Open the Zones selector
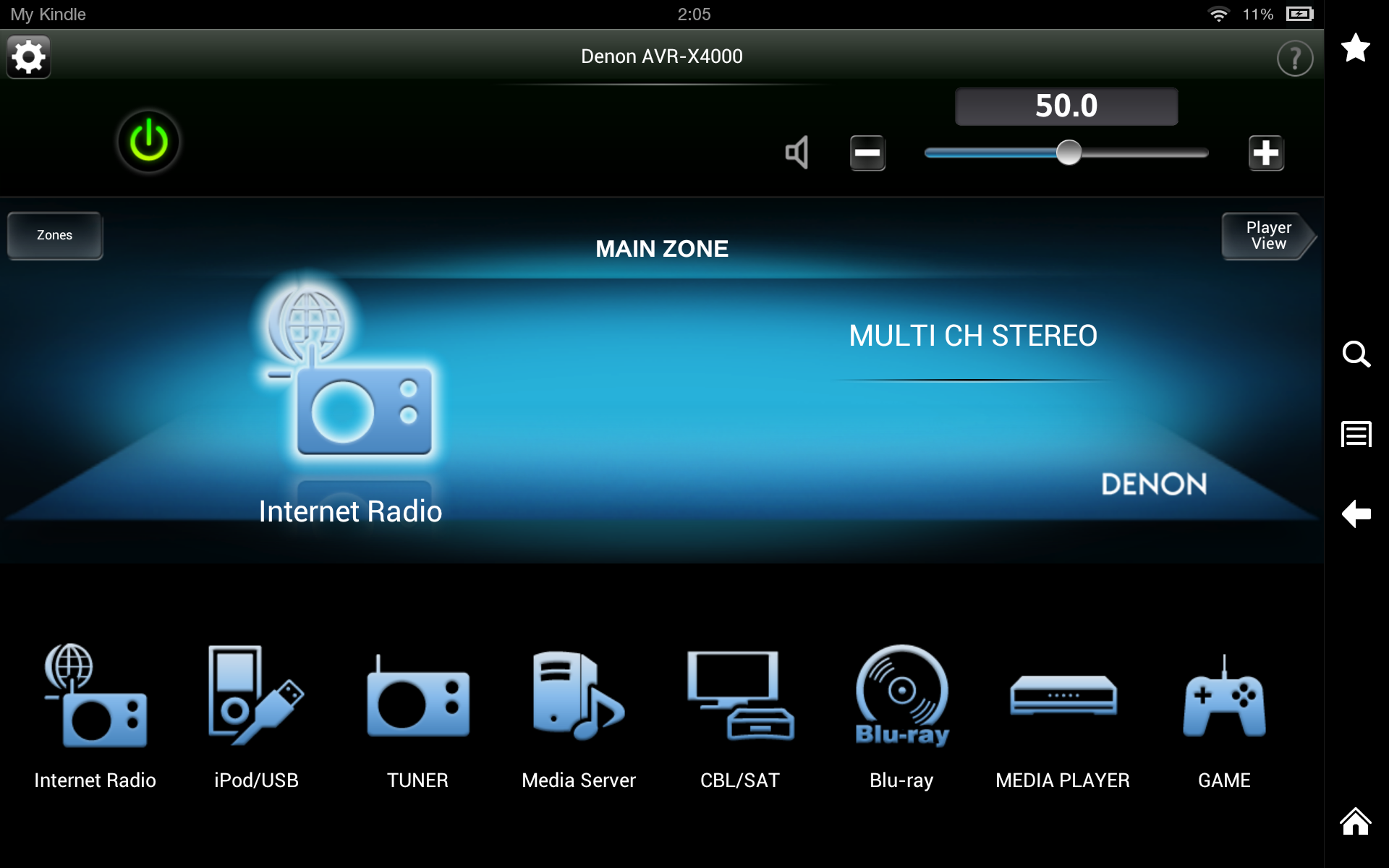Image resolution: width=1389 pixels, height=868 pixels. pos(55,235)
